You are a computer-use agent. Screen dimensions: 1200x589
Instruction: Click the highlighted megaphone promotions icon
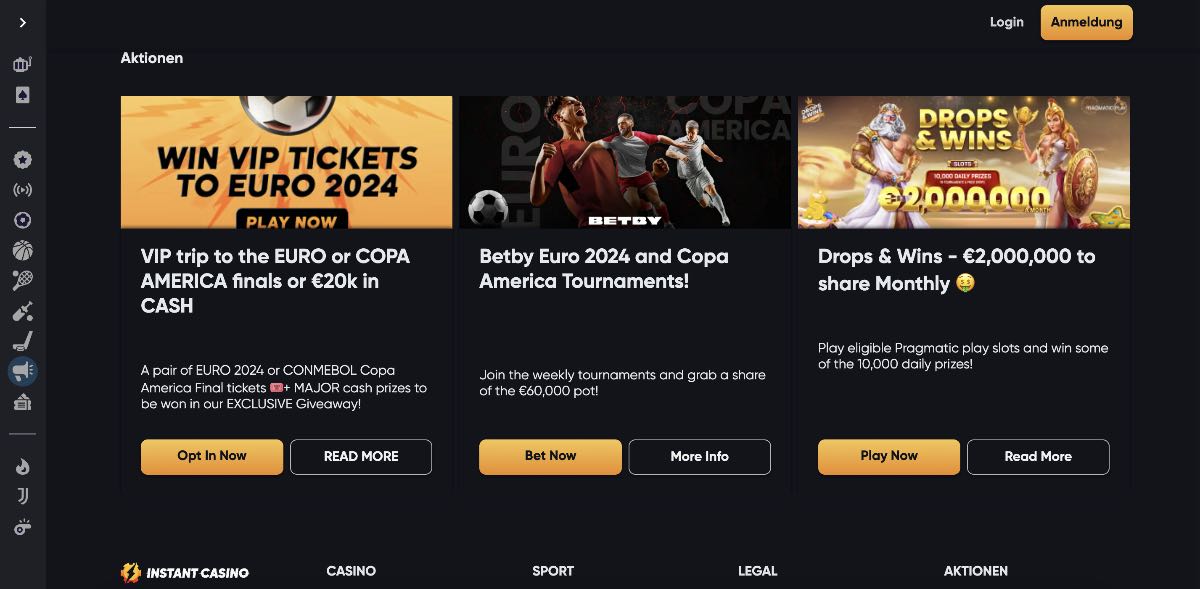[22, 371]
